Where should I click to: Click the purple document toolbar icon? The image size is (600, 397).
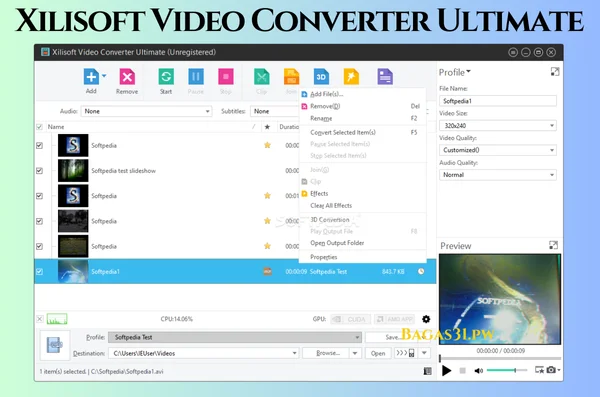pos(385,77)
